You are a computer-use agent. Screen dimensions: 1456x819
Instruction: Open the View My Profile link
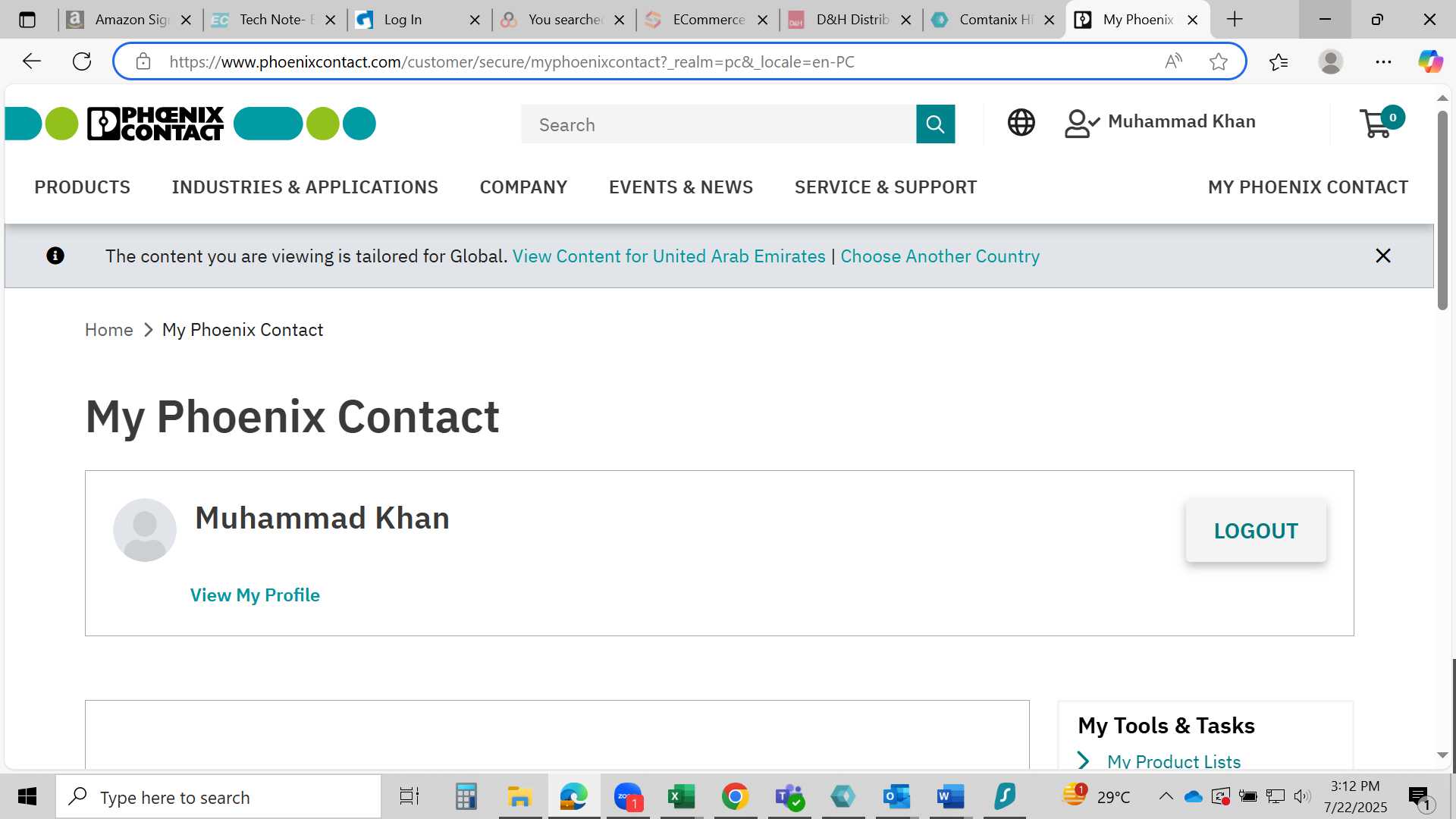(x=255, y=595)
